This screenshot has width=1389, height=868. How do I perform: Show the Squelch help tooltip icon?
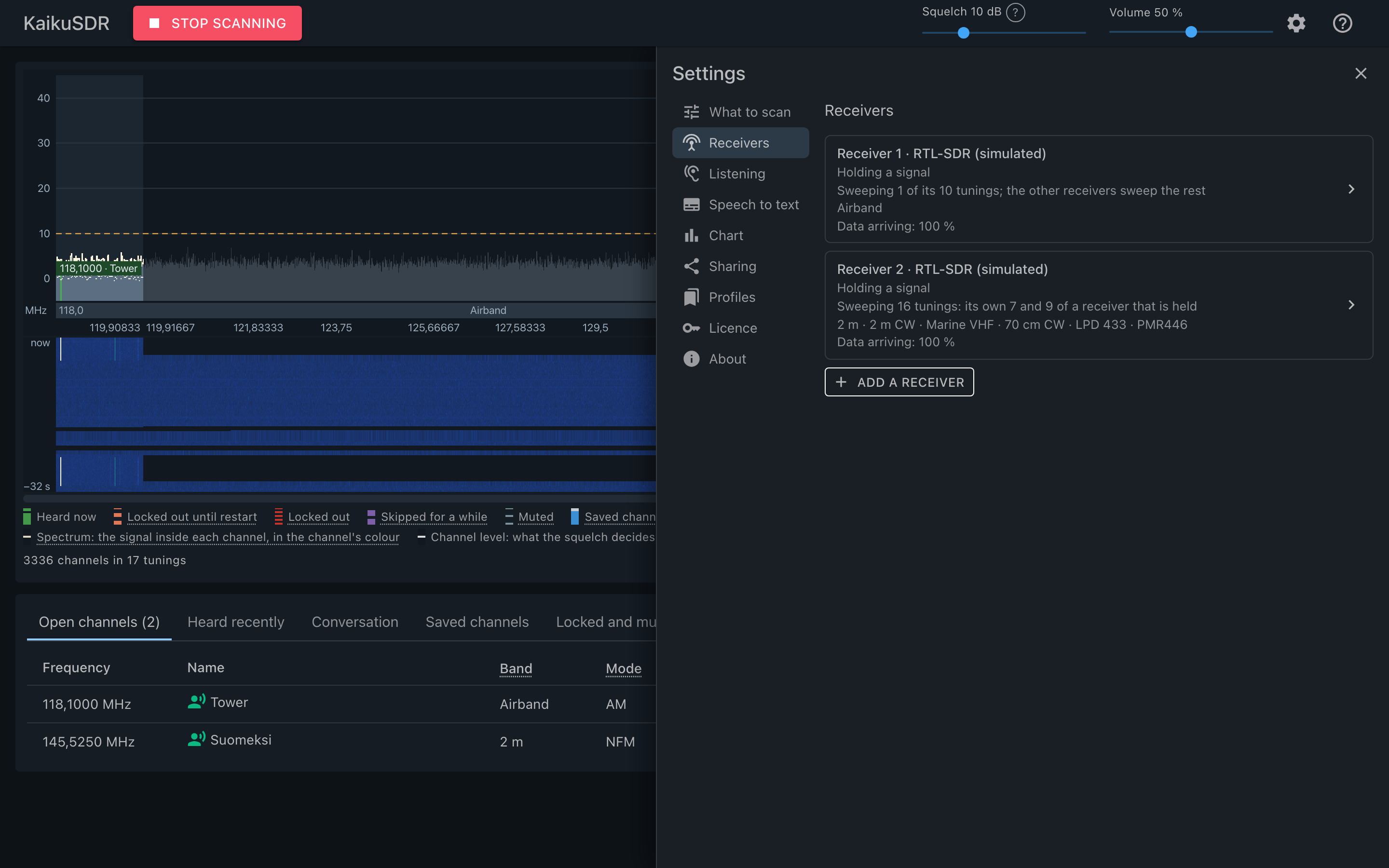click(x=1015, y=12)
